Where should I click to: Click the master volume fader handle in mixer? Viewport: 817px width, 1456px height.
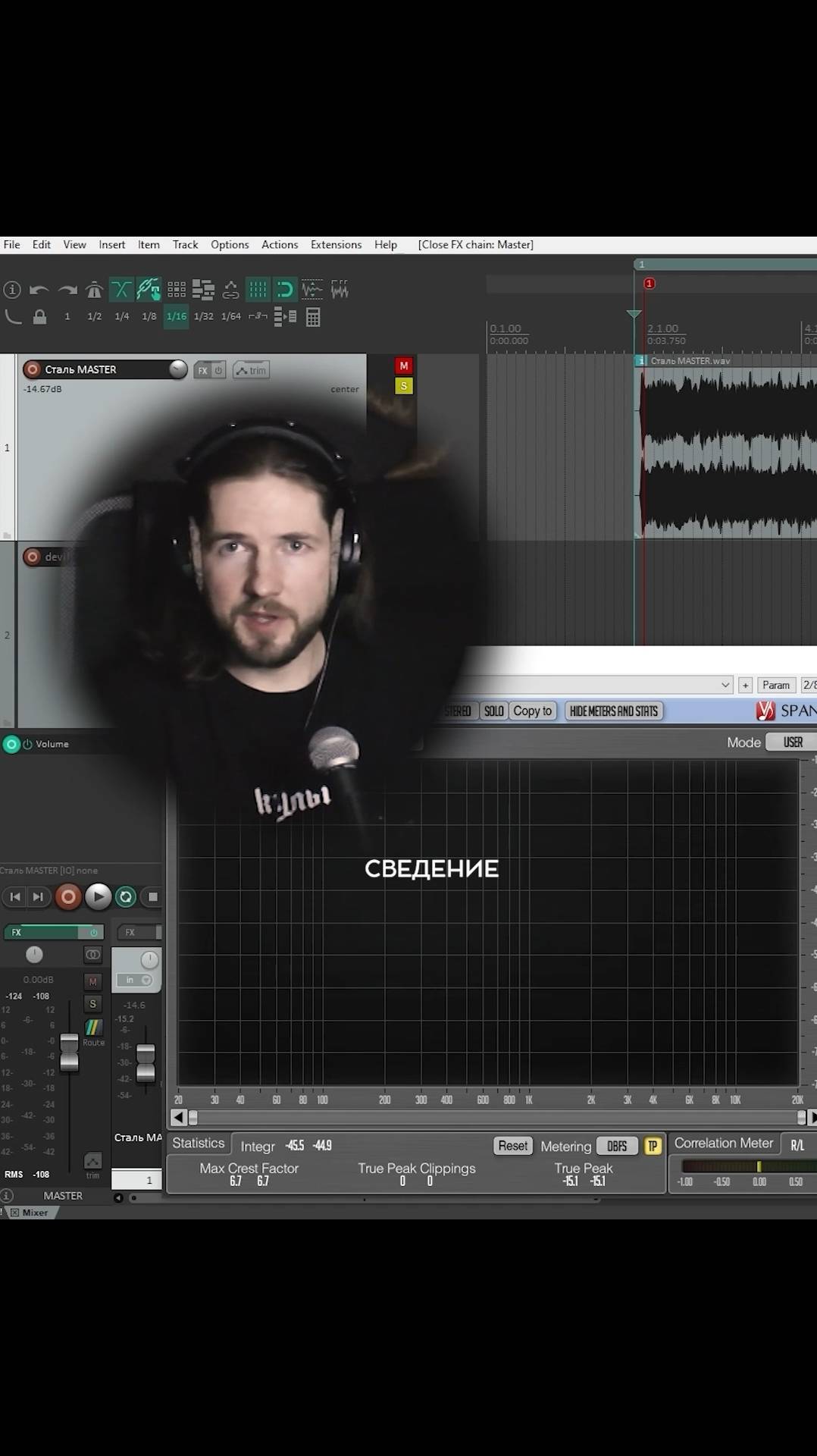(x=69, y=1052)
